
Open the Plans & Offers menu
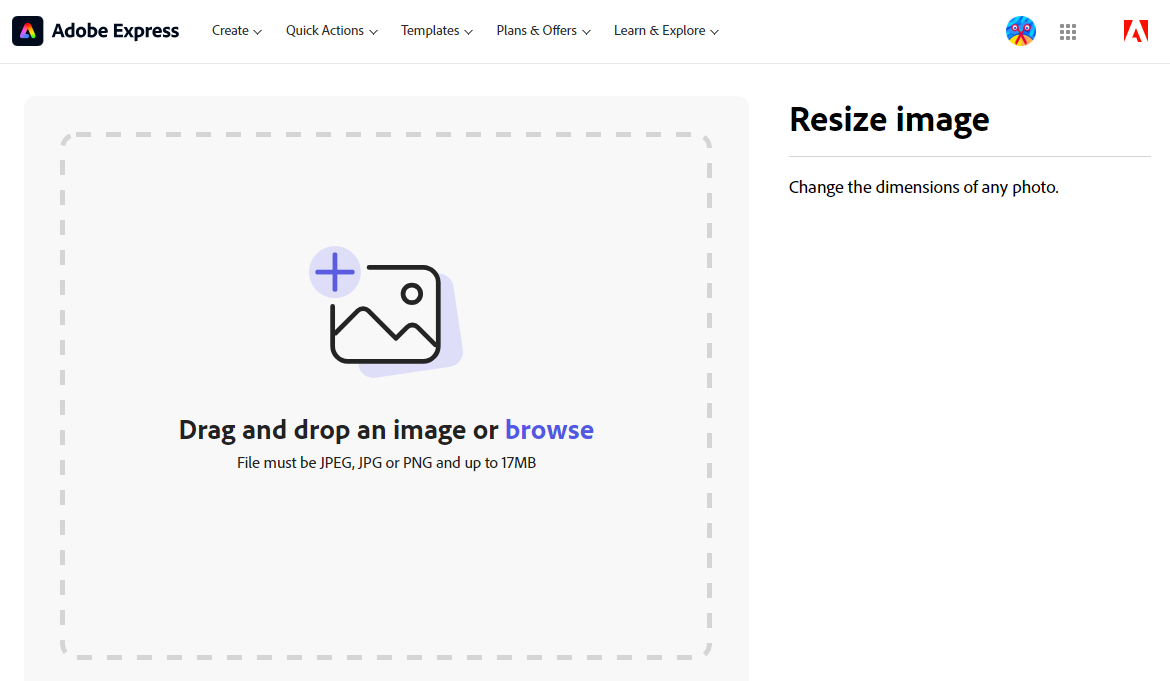pyautogui.click(x=536, y=31)
